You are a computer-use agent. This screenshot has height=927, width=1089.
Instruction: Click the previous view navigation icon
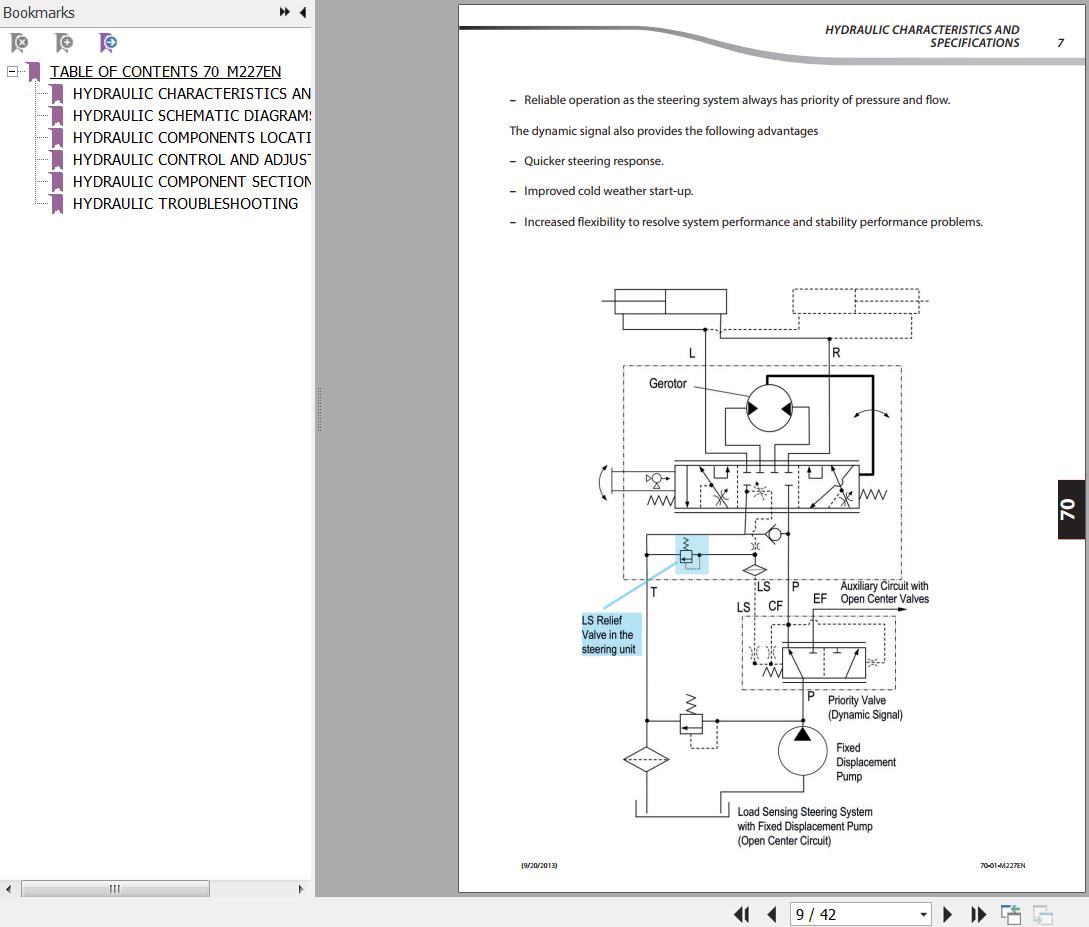coord(1011,915)
